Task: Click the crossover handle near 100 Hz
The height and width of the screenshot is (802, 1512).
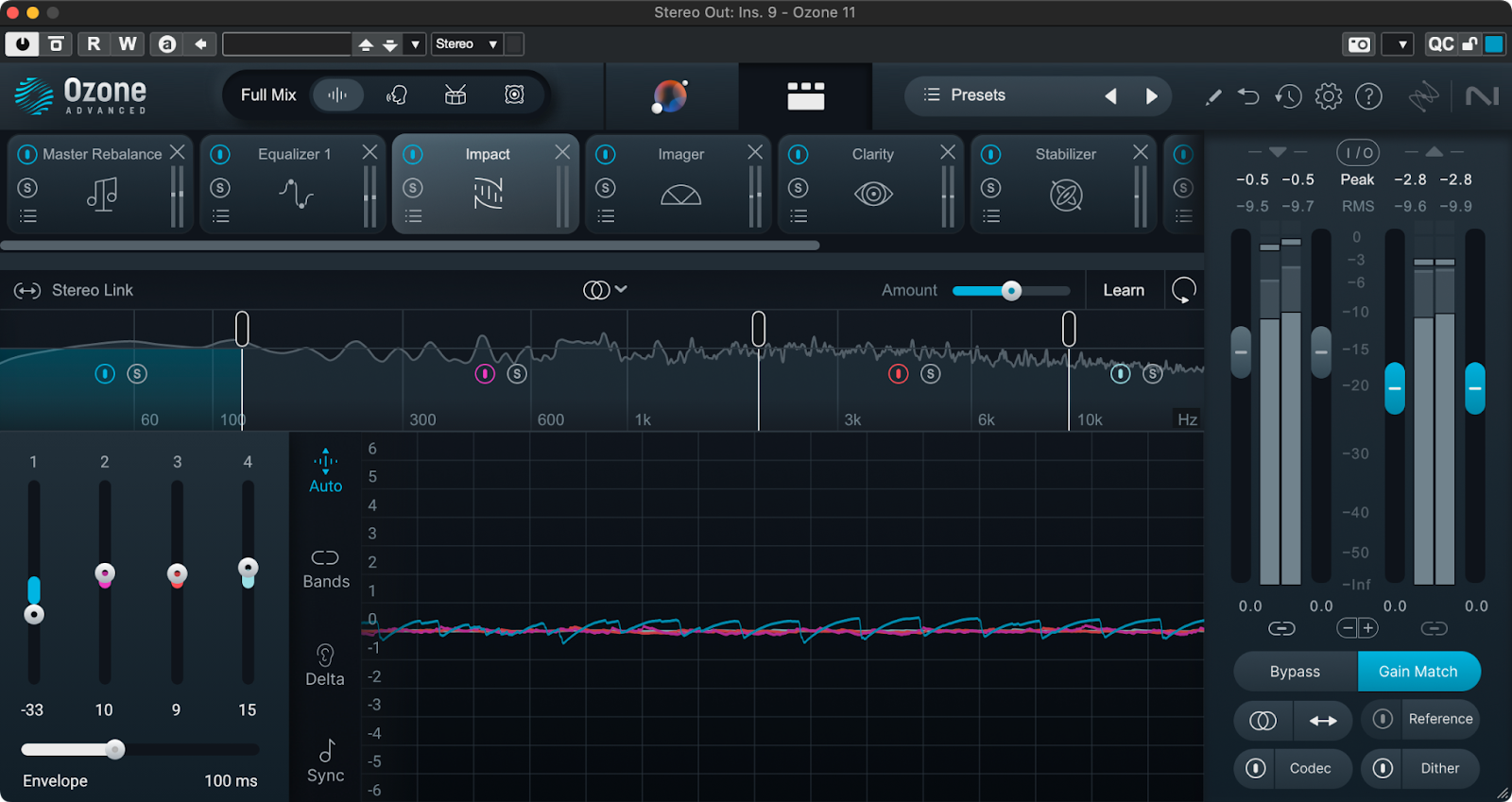Action: coord(242,329)
